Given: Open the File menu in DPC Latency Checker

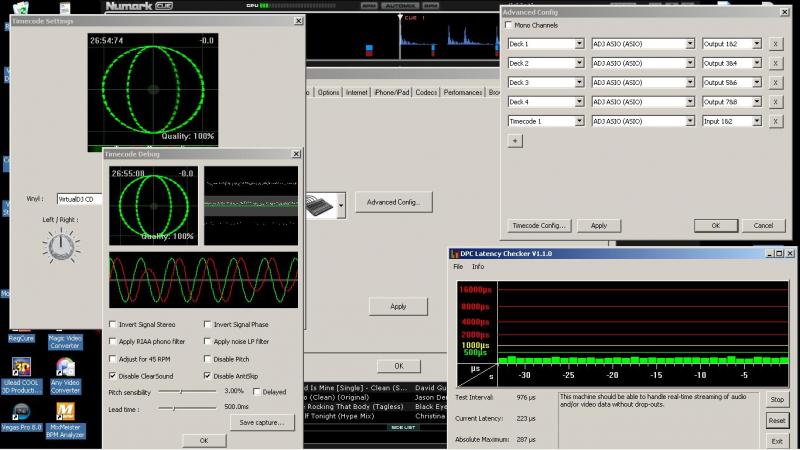Looking at the screenshot, I should click(458, 267).
